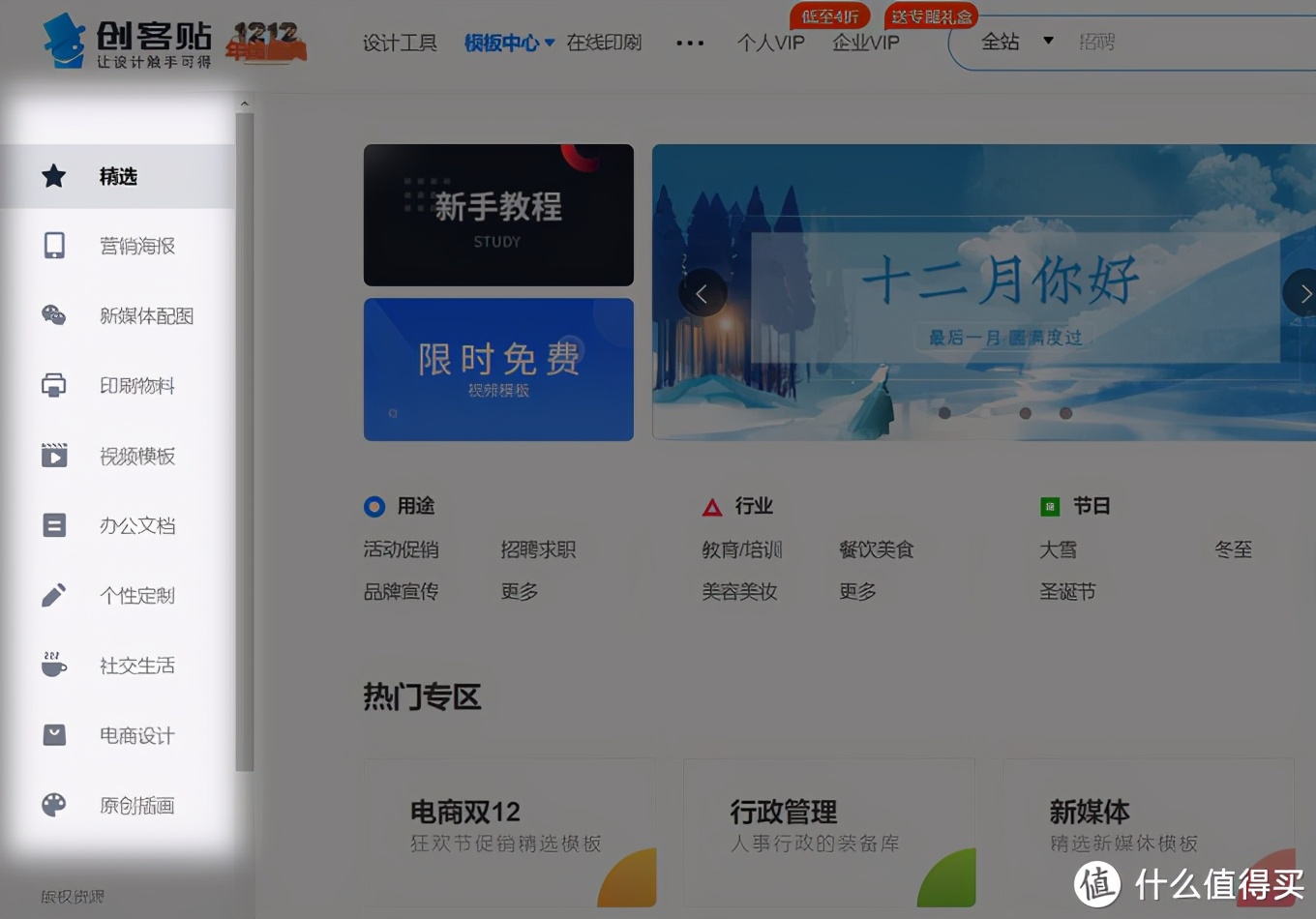This screenshot has width=1316, height=919.
Task: Open 个人VIP page
Action: pos(770,43)
